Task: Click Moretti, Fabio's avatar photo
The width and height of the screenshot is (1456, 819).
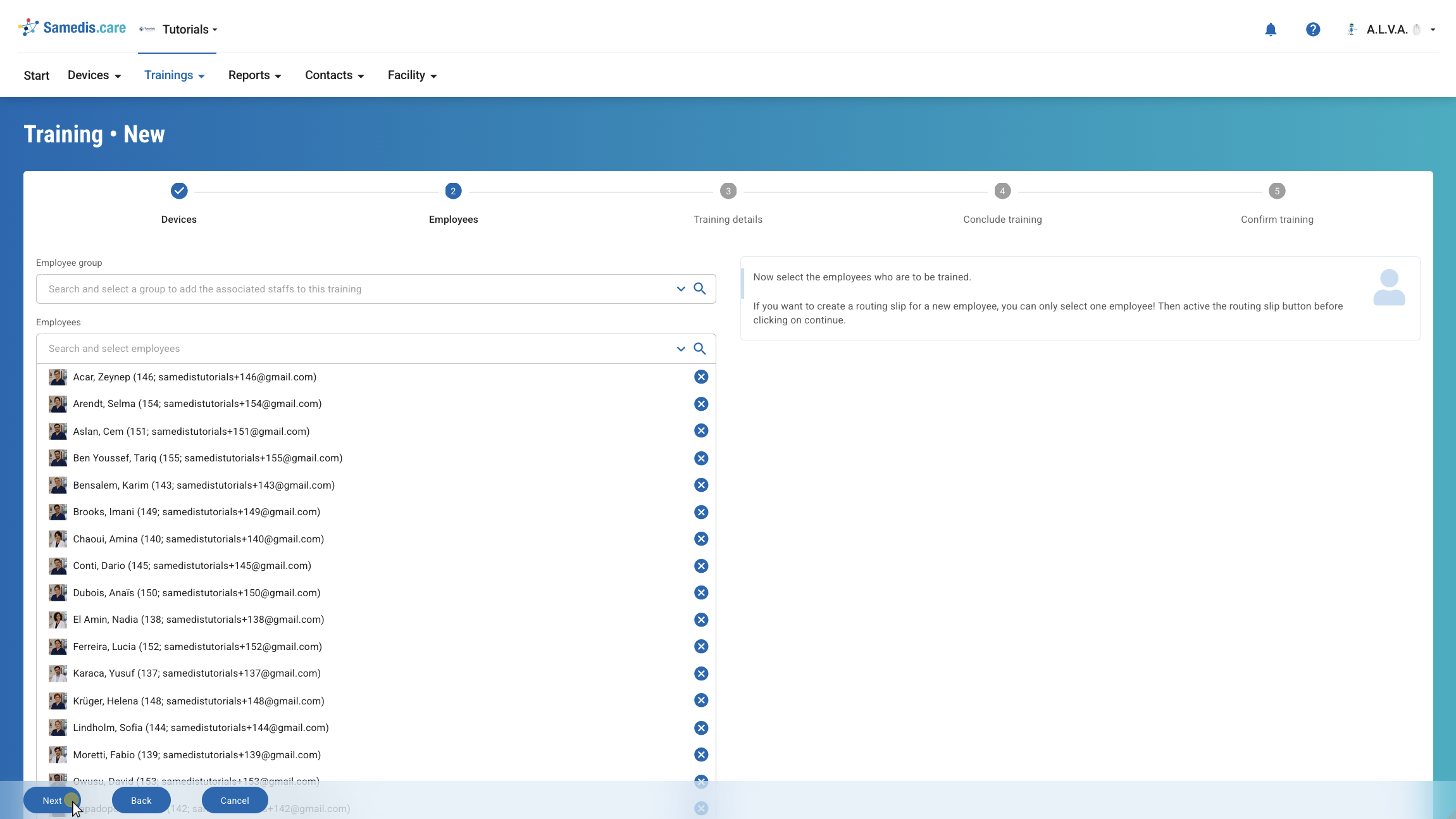Action: [x=58, y=755]
